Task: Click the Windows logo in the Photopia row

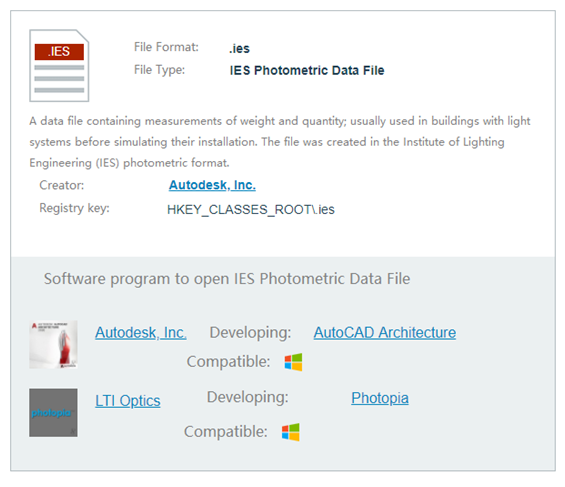Action: 290,432
